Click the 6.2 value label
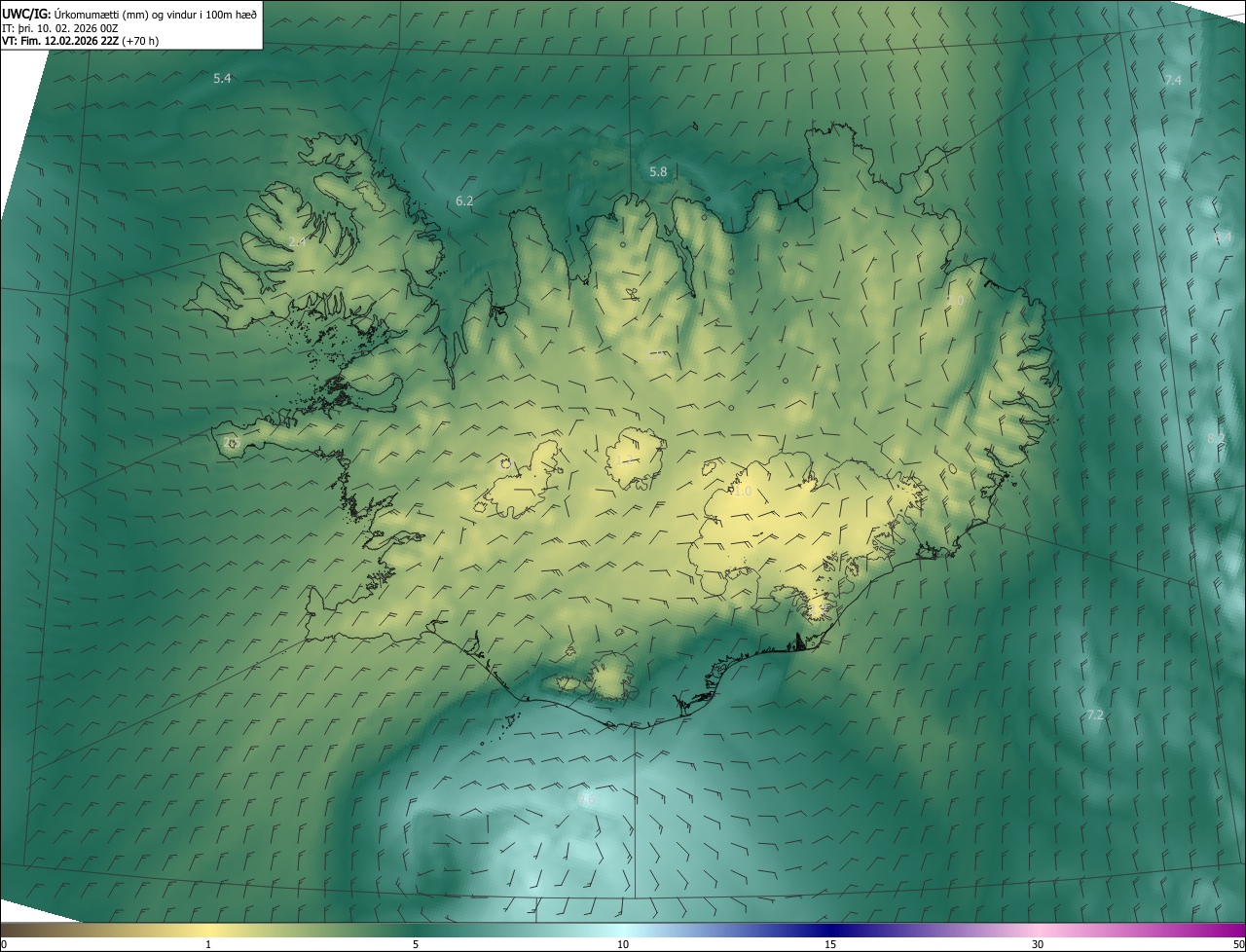The width and height of the screenshot is (1246, 952). tap(464, 201)
